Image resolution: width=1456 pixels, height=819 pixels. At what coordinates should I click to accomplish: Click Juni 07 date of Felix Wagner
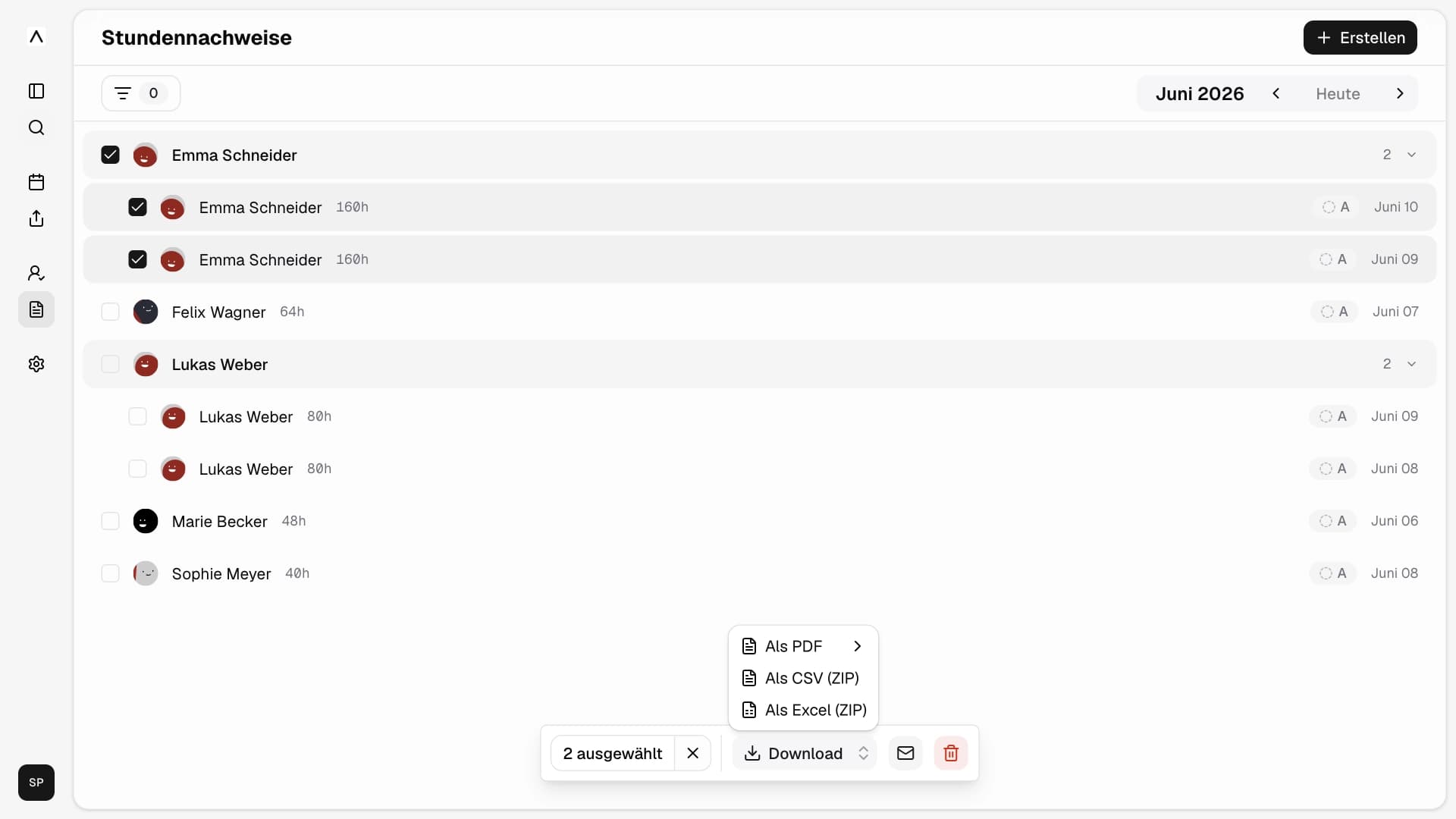(x=1395, y=312)
